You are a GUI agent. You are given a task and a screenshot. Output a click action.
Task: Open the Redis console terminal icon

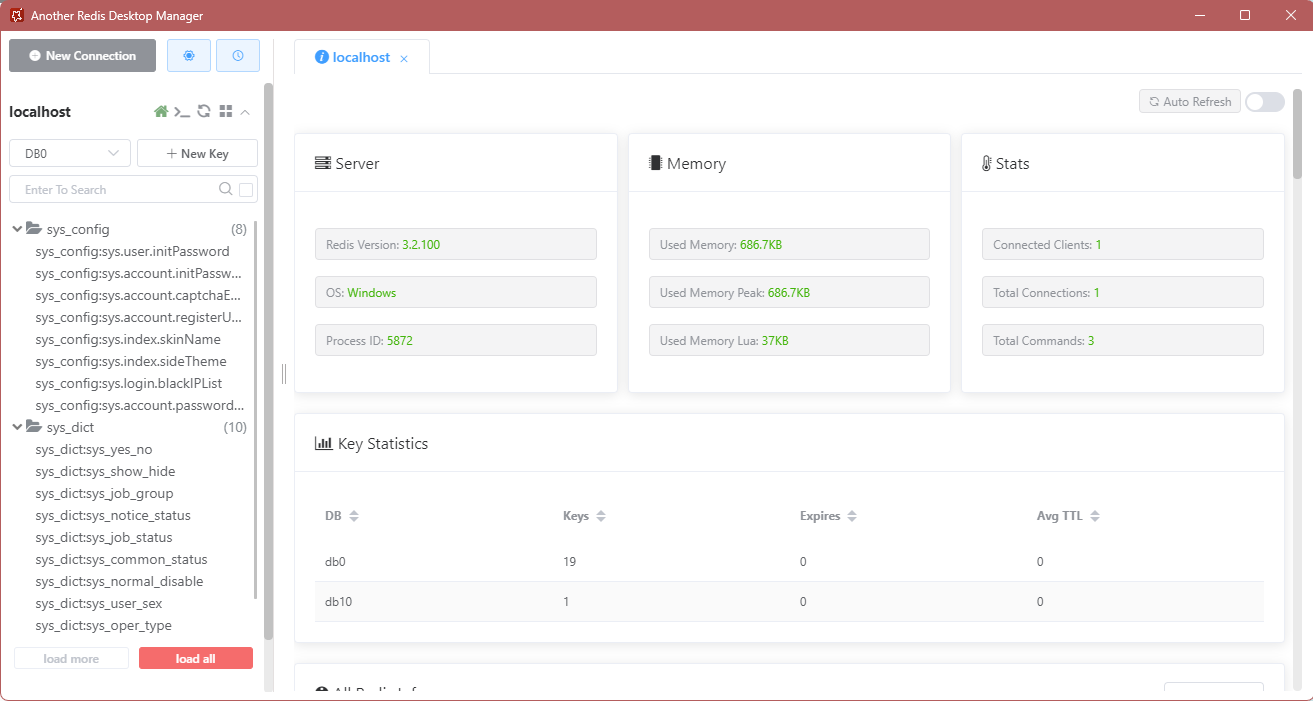[182, 112]
